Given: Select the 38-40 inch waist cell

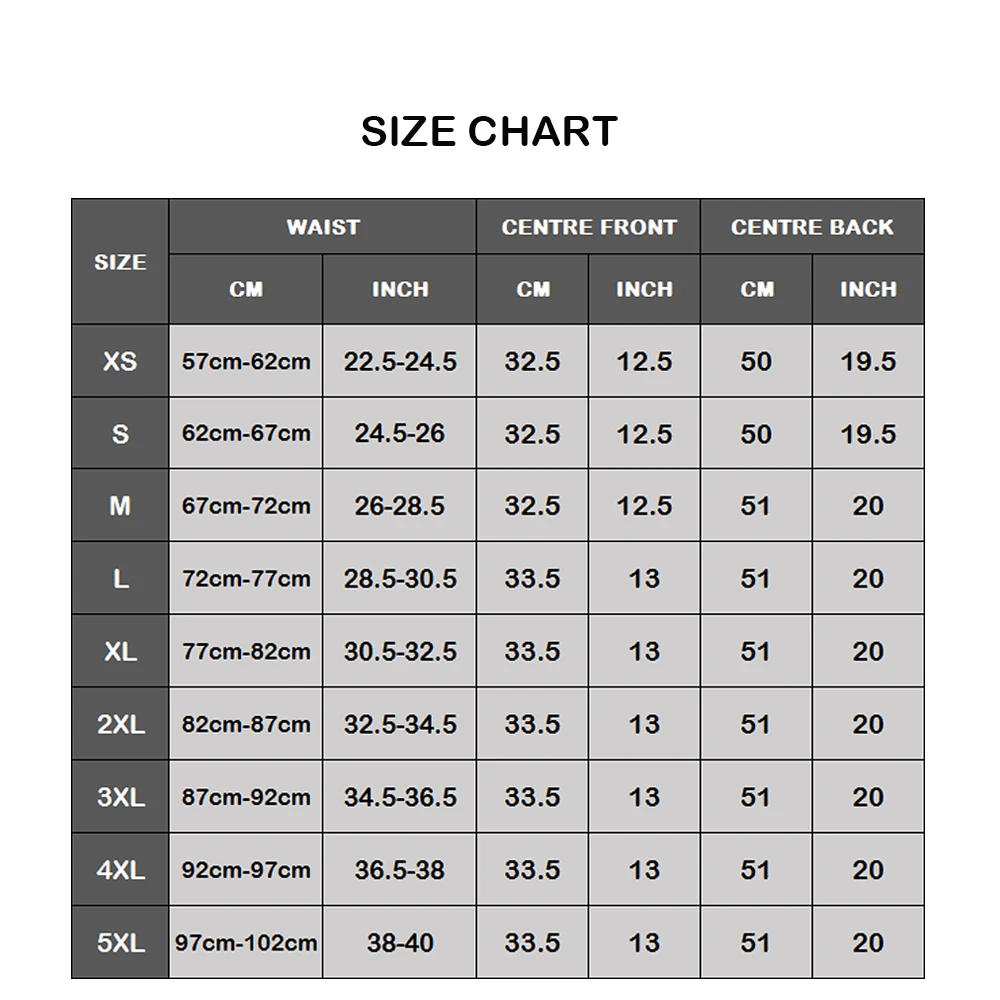Looking at the screenshot, I should point(399,942).
